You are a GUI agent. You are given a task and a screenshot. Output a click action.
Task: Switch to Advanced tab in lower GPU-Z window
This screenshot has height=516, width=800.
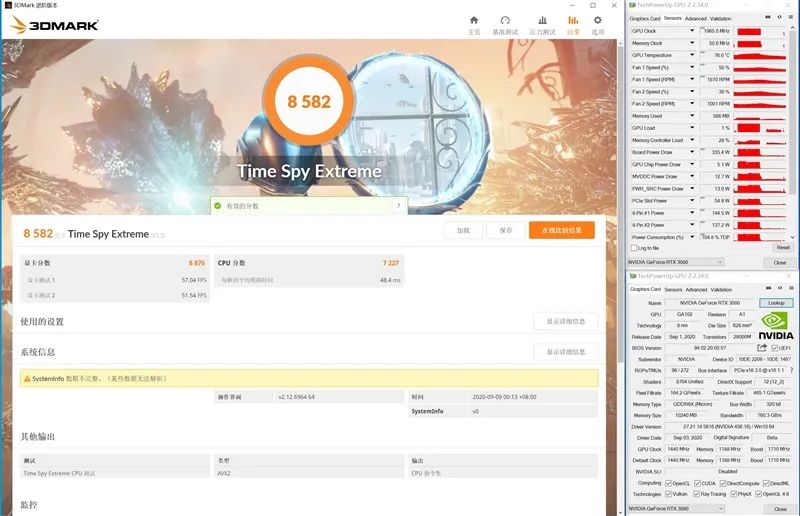696,289
